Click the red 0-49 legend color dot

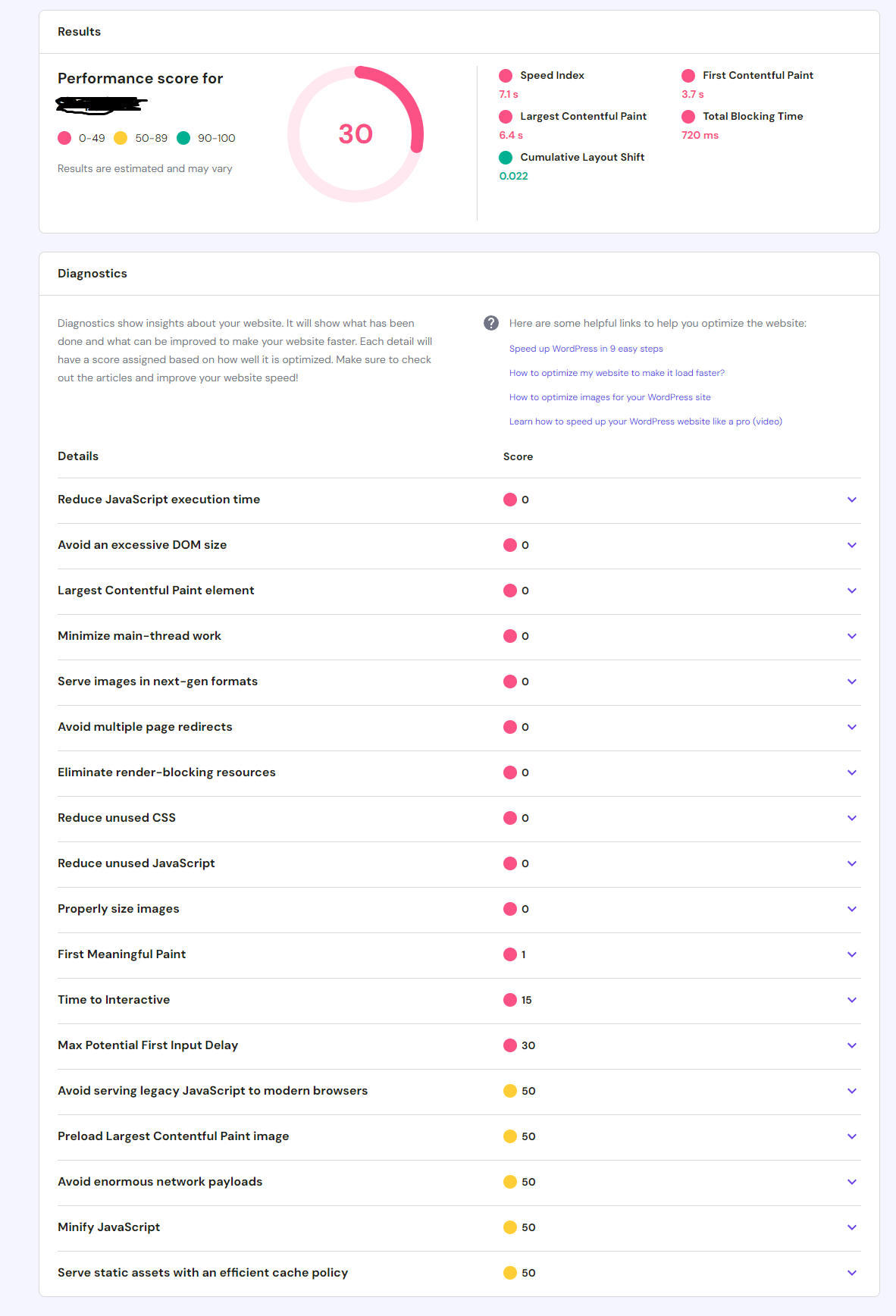(x=64, y=138)
